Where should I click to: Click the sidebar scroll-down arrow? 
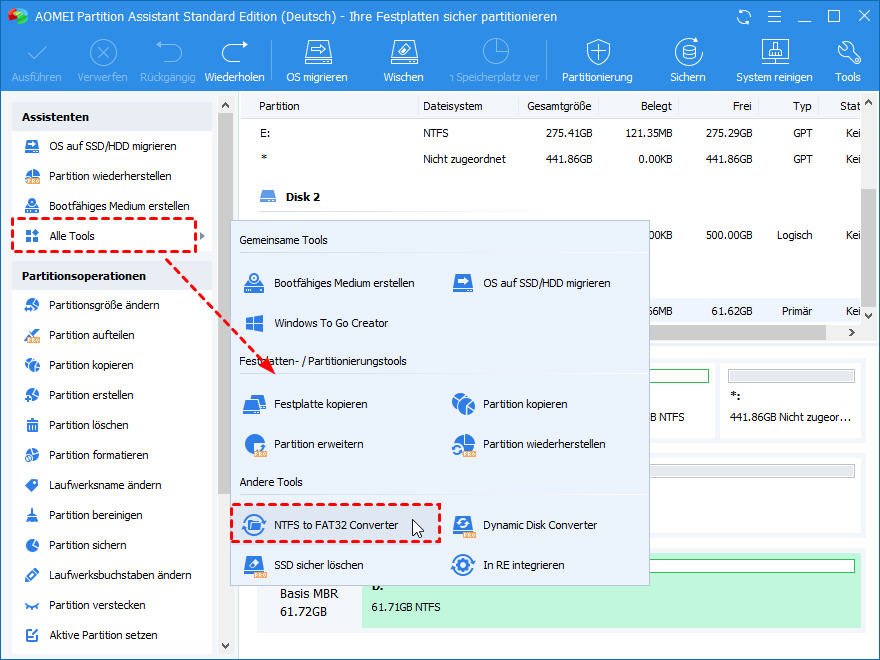[x=226, y=646]
